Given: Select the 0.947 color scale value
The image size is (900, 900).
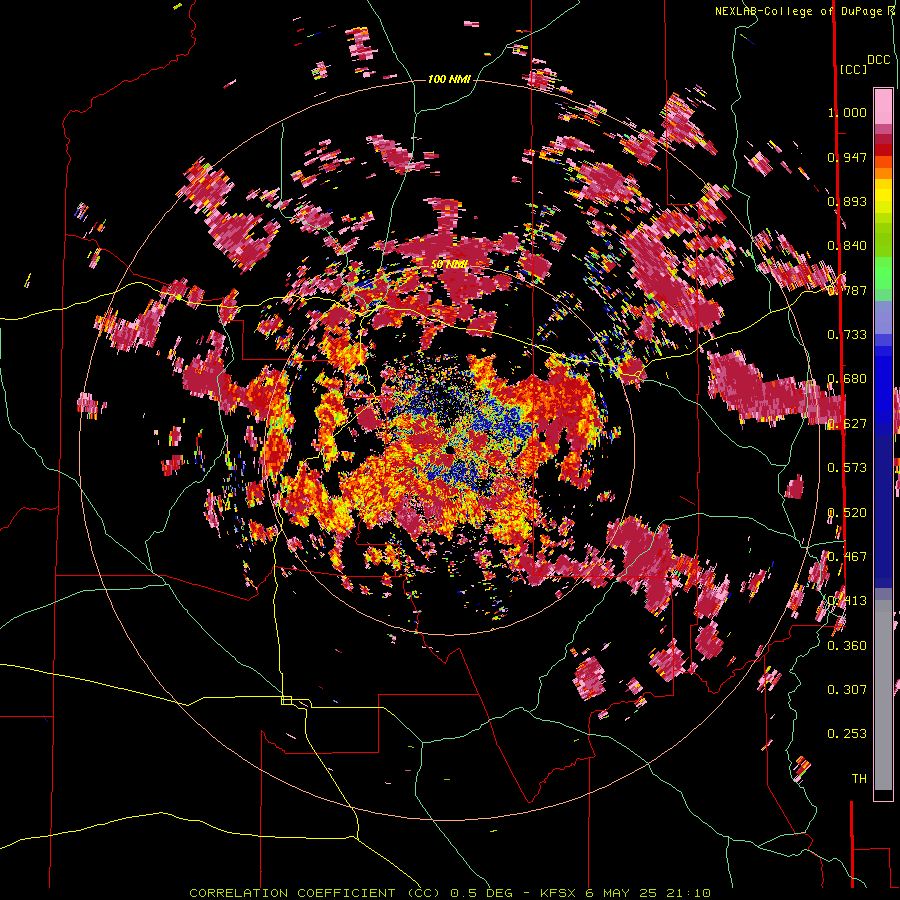Looking at the screenshot, I should (847, 157).
